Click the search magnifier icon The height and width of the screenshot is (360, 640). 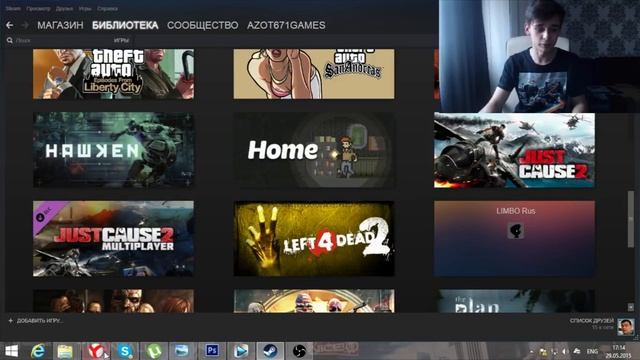(x=10, y=40)
